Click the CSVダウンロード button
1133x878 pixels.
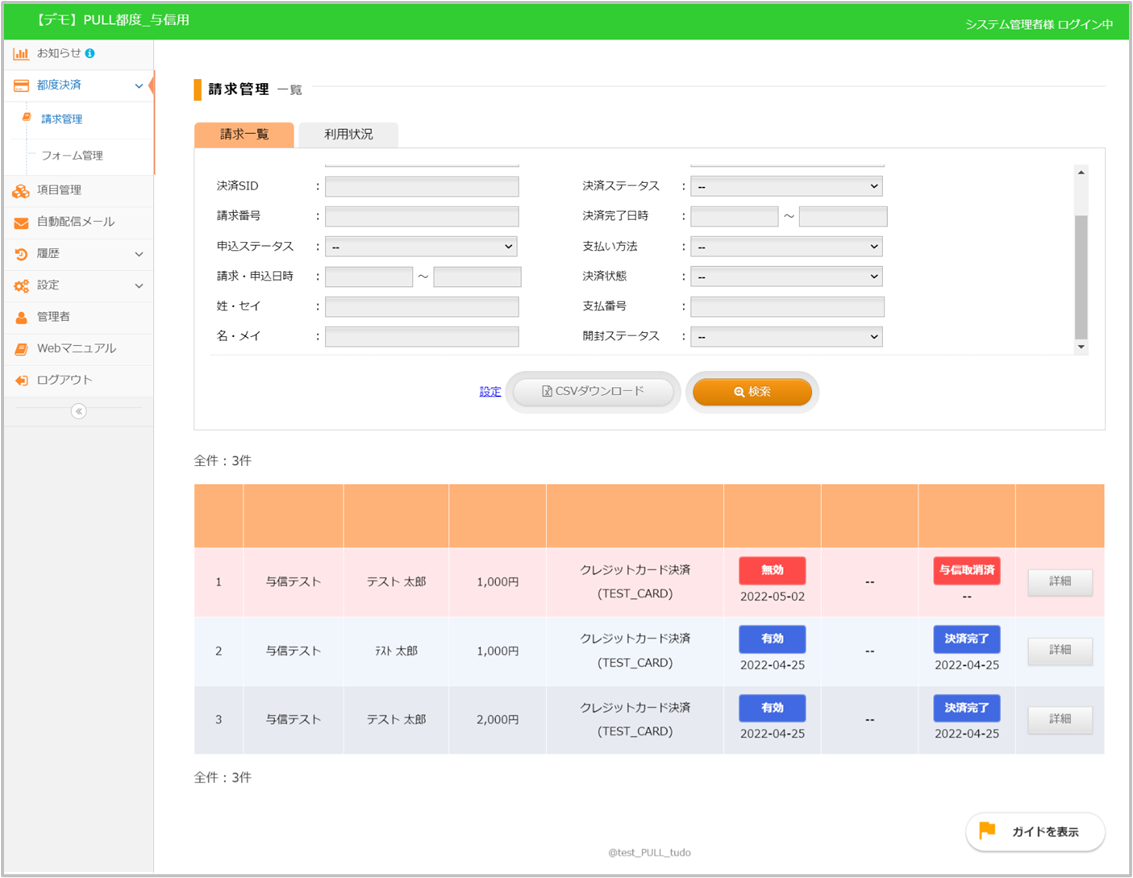click(x=593, y=392)
